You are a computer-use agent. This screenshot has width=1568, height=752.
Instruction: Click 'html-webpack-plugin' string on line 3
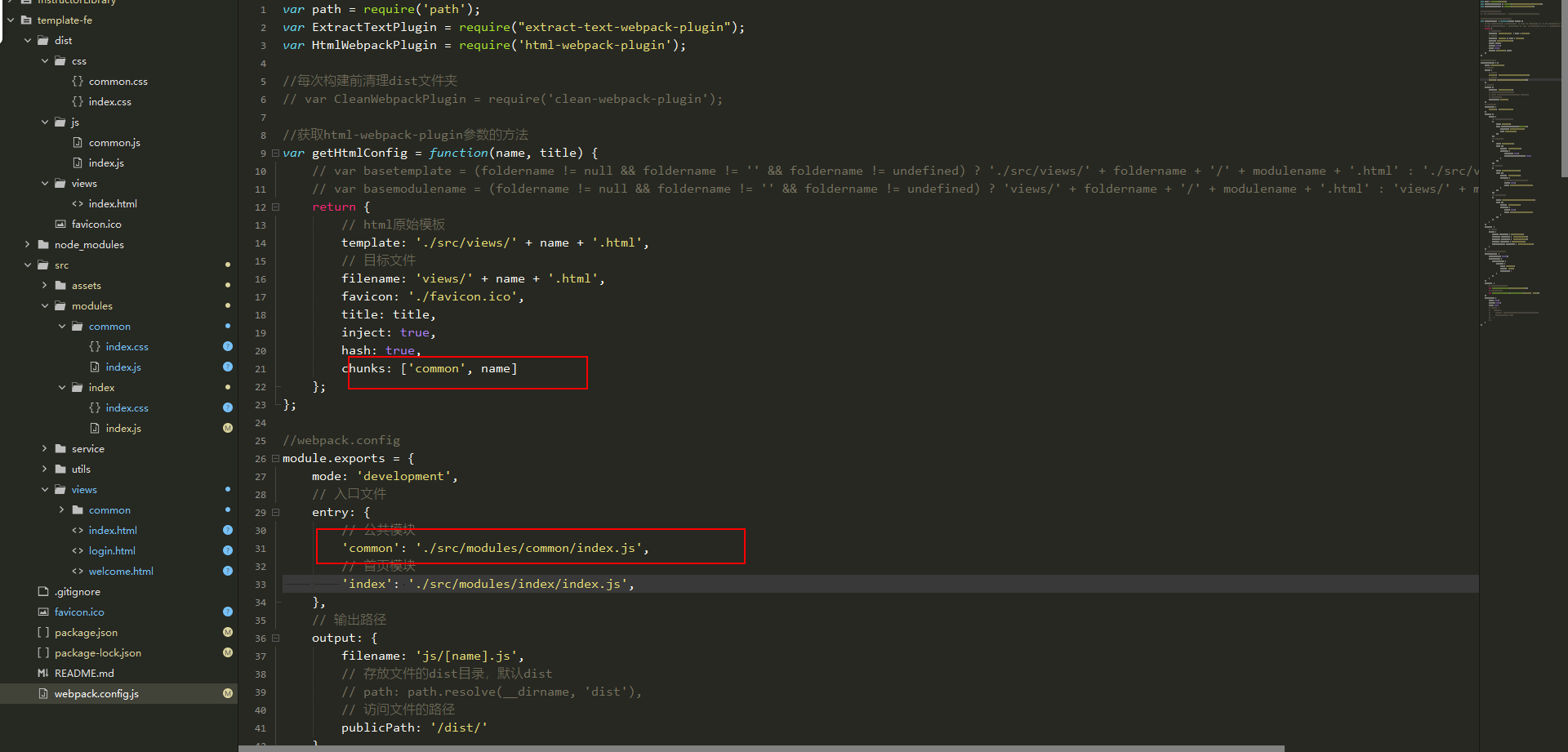(595, 45)
